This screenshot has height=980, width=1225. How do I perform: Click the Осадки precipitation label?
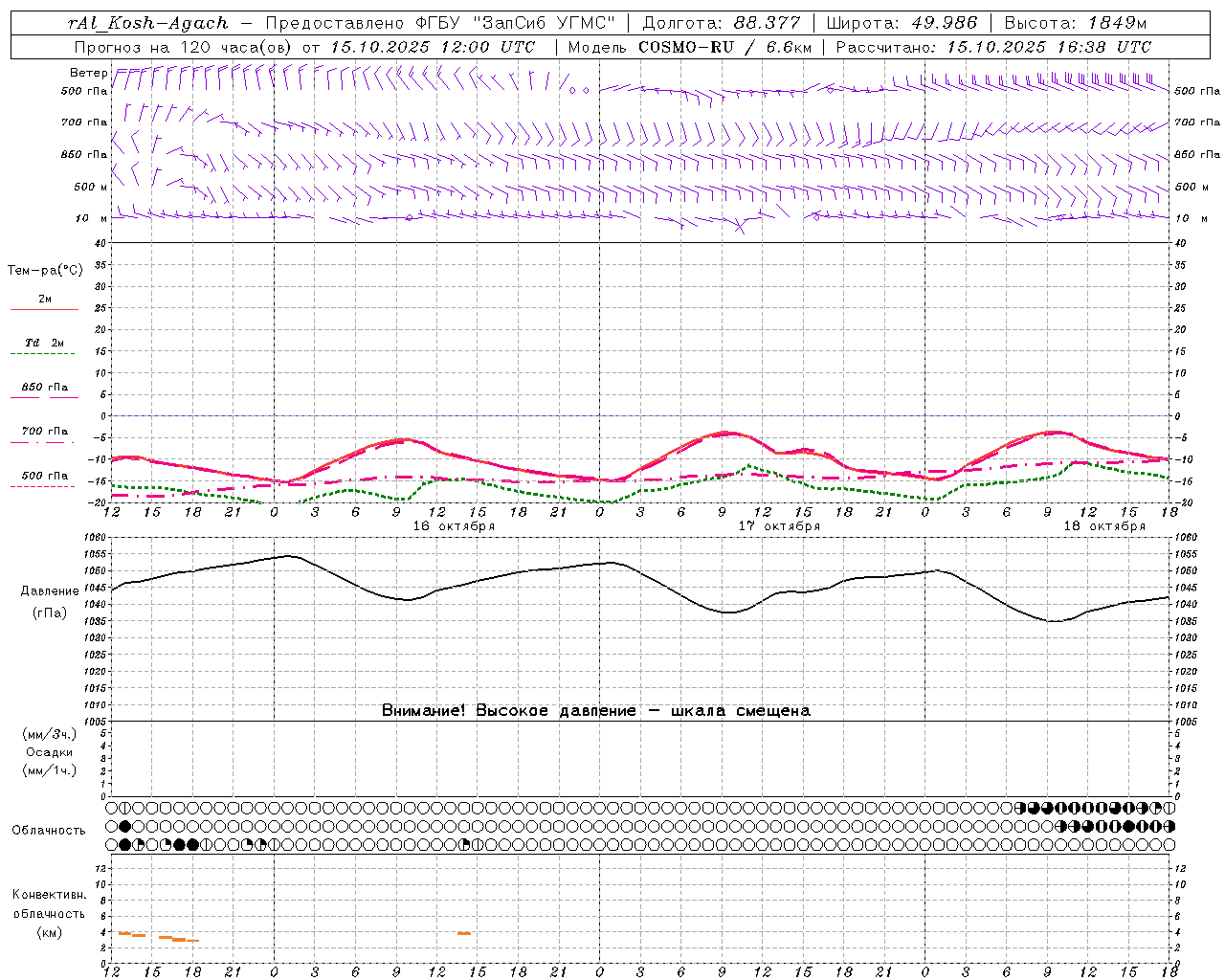click(50, 752)
